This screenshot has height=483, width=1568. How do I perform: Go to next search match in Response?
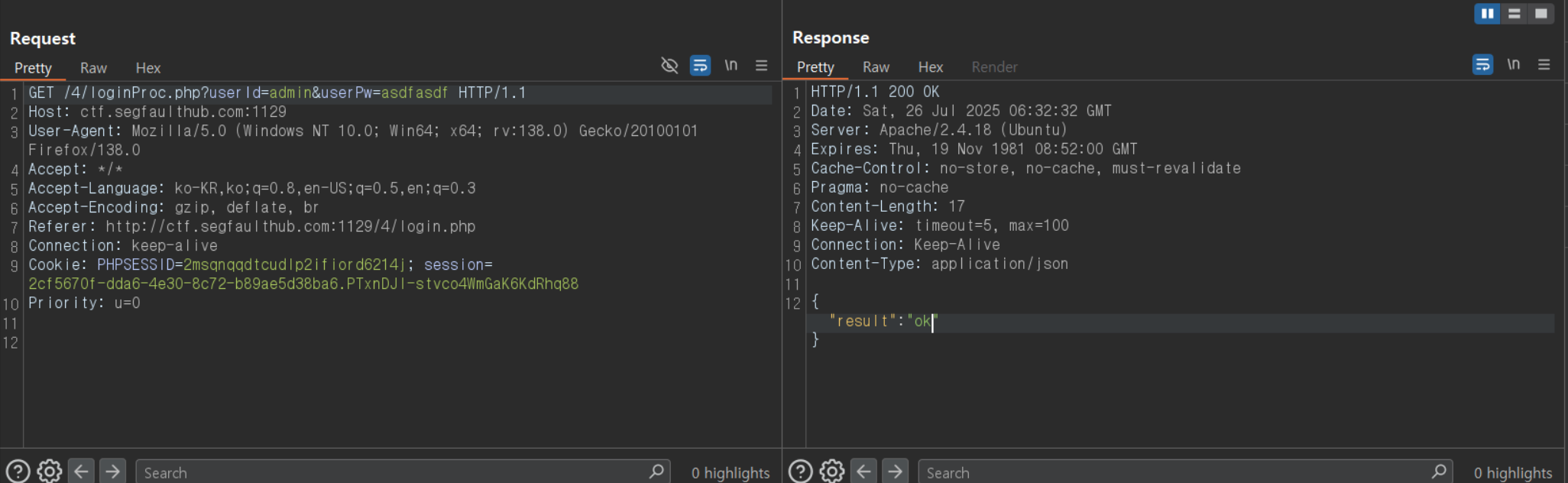tap(895, 472)
